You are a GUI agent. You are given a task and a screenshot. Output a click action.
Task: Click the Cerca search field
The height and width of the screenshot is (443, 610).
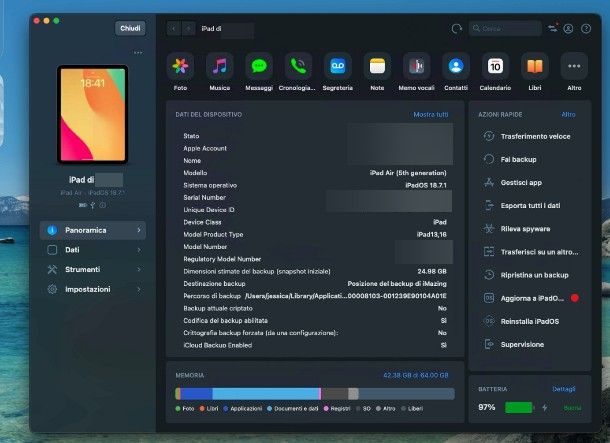pos(505,30)
